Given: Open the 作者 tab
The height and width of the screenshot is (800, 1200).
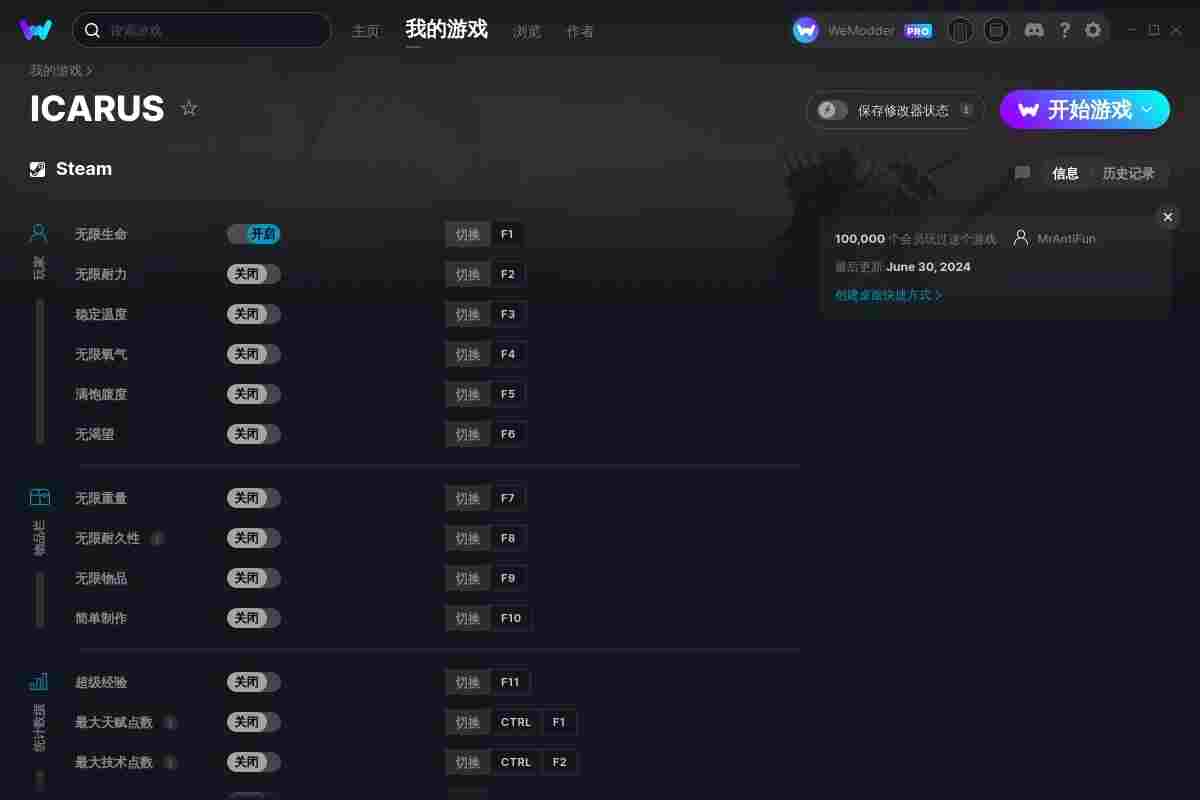Looking at the screenshot, I should pos(580,31).
